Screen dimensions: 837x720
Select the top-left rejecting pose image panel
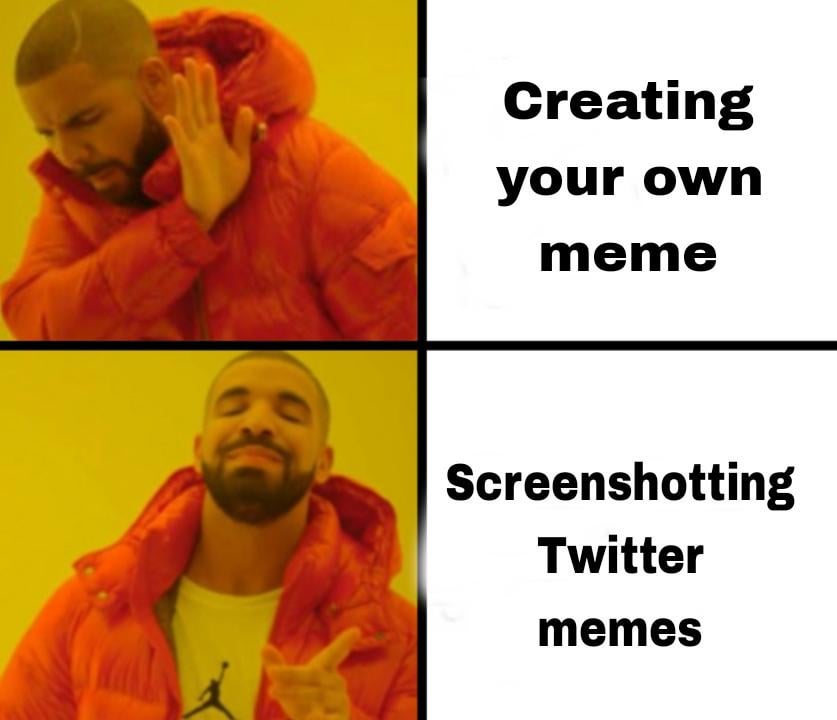coord(208,170)
